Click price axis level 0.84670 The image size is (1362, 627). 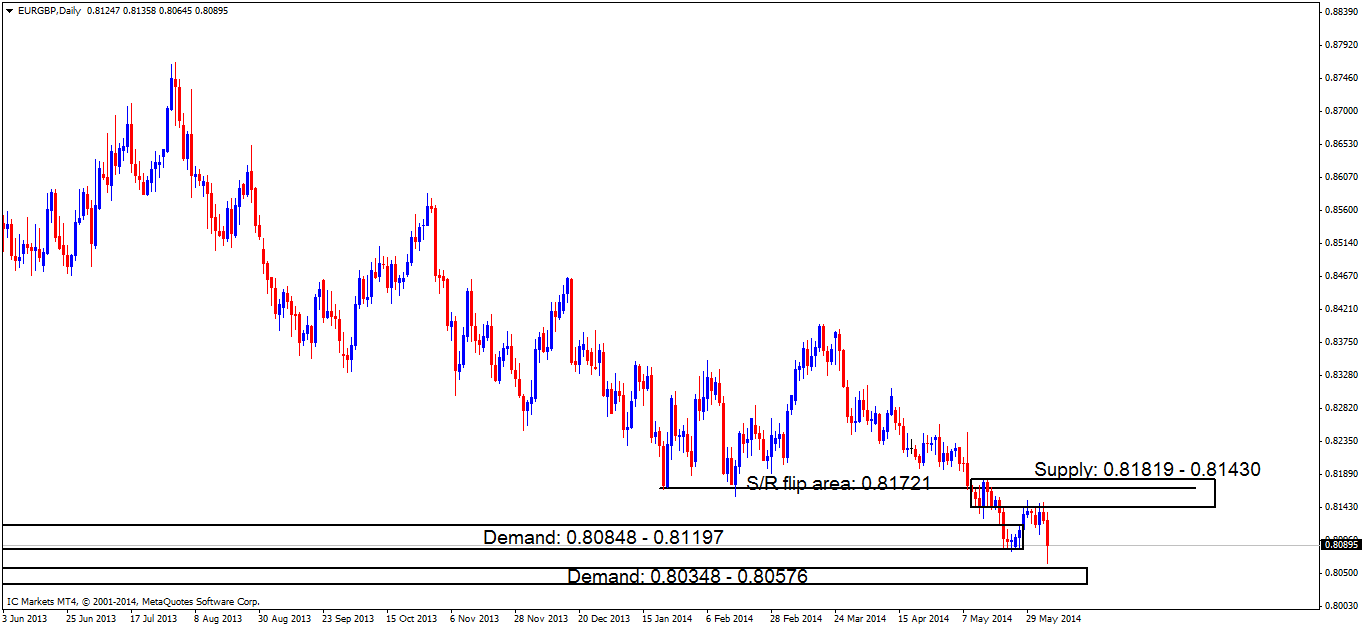1340,275
